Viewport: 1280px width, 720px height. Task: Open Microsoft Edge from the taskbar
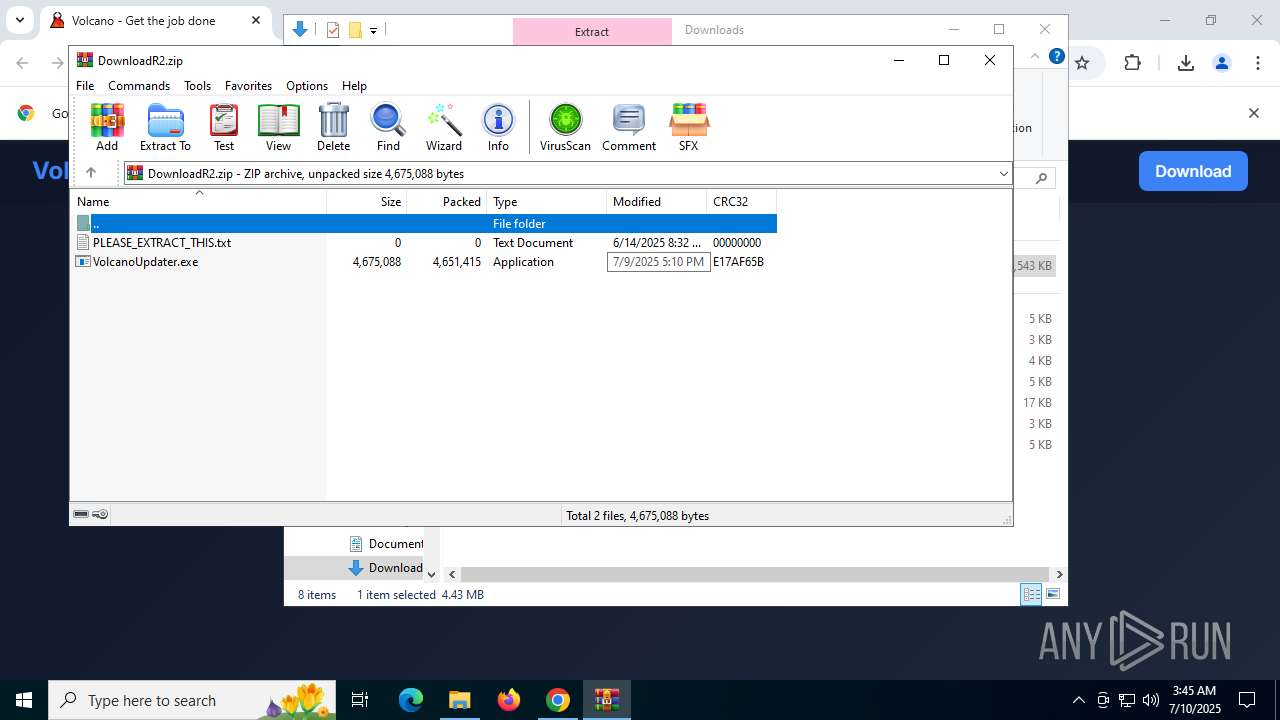pyautogui.click(x=411, y=700)
